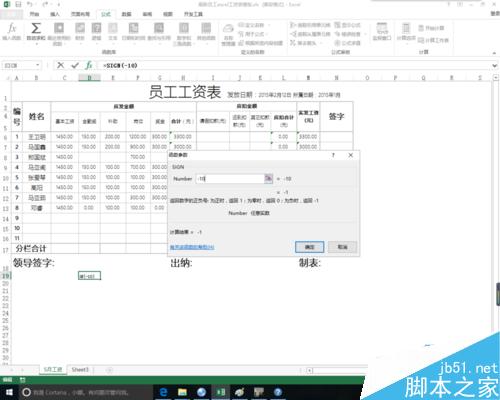Click Cancel in the Function Arguments dialog
This screenshot has height=400, width=500.
coord(342,247)
